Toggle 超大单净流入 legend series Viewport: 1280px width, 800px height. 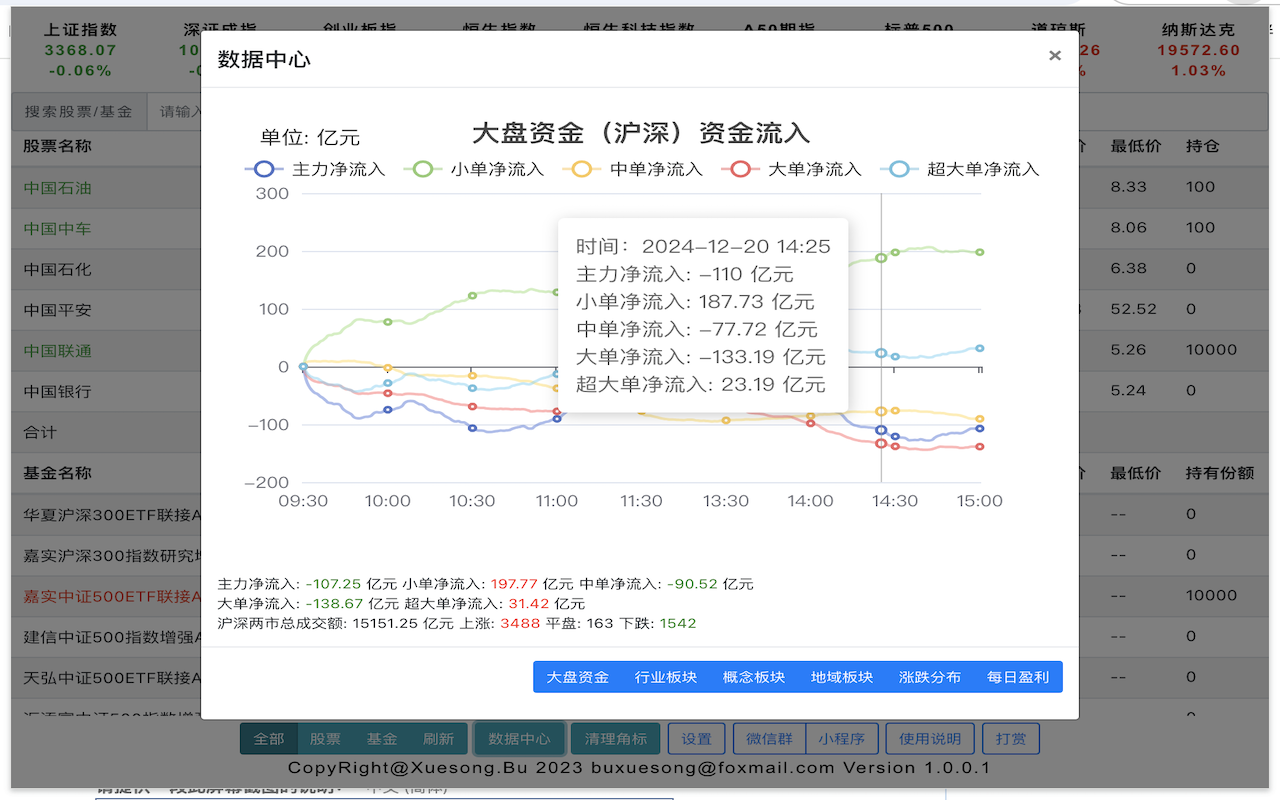(x=960, y=169)
